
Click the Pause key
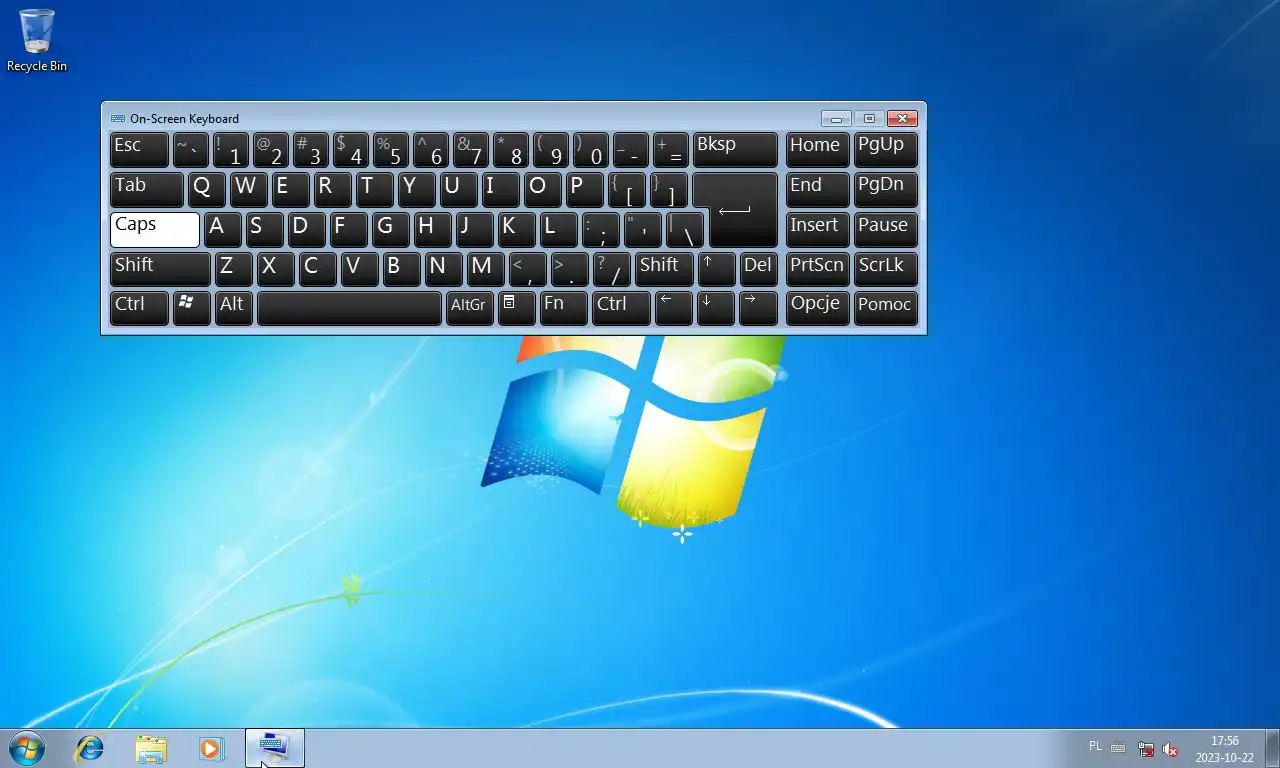[x=886, y=229]
